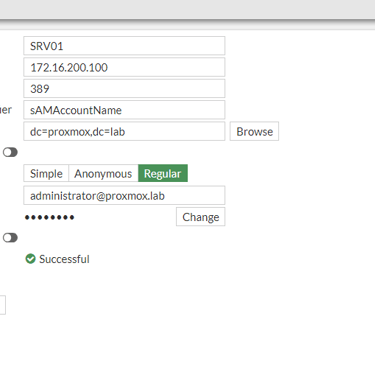
Task: Select the Regular bind type
Action: click(163, 173)
